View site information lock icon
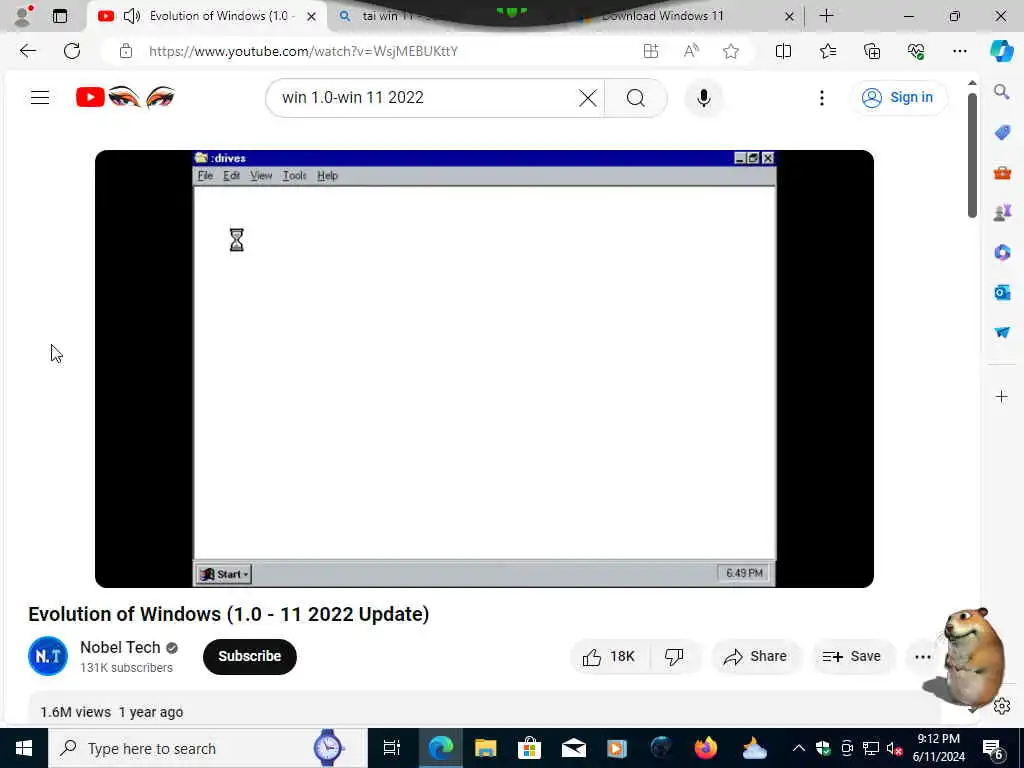 pyautogui.click(x=126, y=51)
